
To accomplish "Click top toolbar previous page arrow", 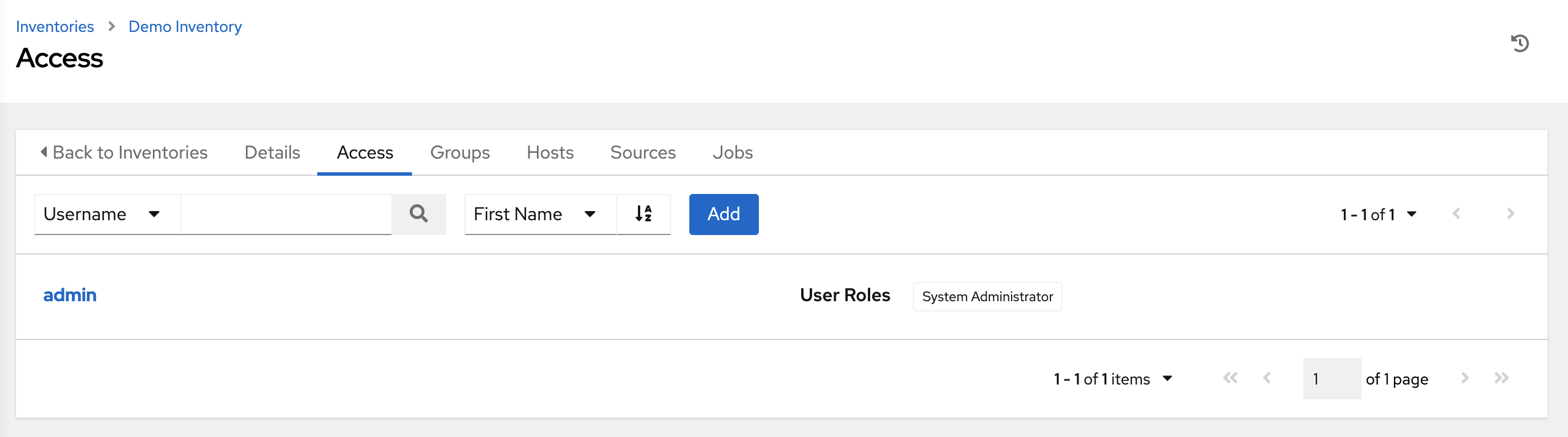I will (x=1456, y=213).
